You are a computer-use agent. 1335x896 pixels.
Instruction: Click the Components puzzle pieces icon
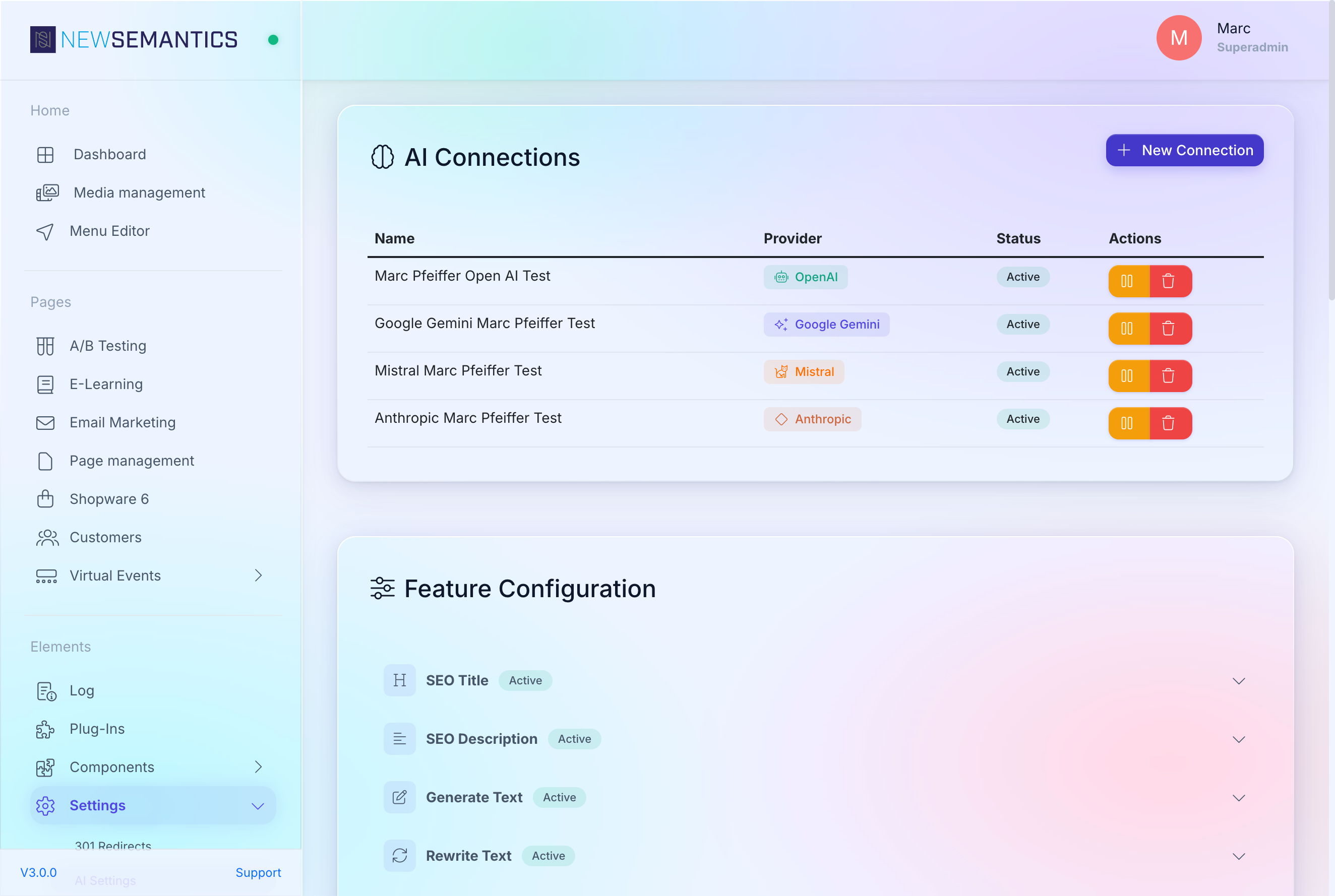[45, 767]
